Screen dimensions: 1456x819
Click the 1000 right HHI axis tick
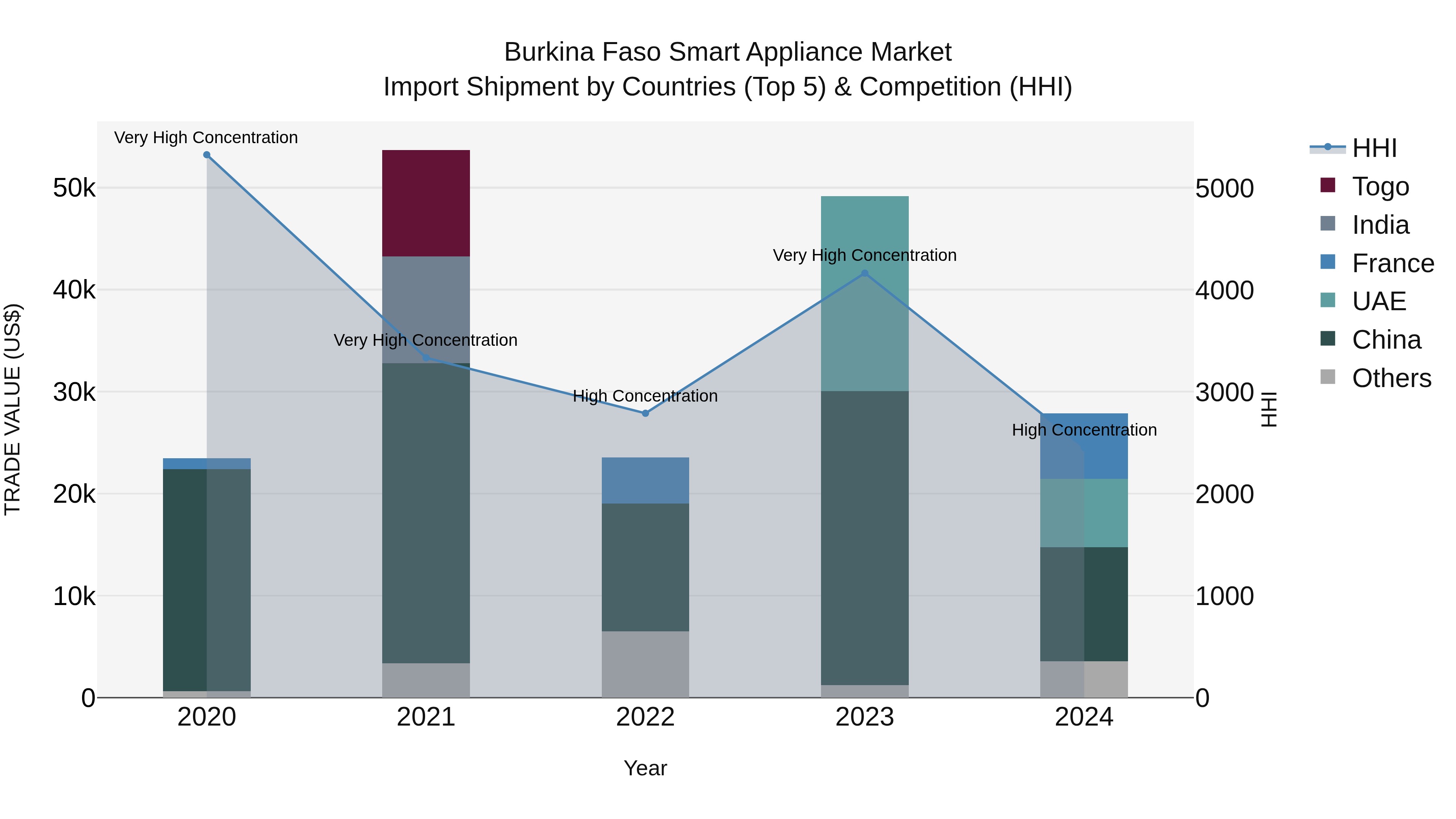point(1225,596)
